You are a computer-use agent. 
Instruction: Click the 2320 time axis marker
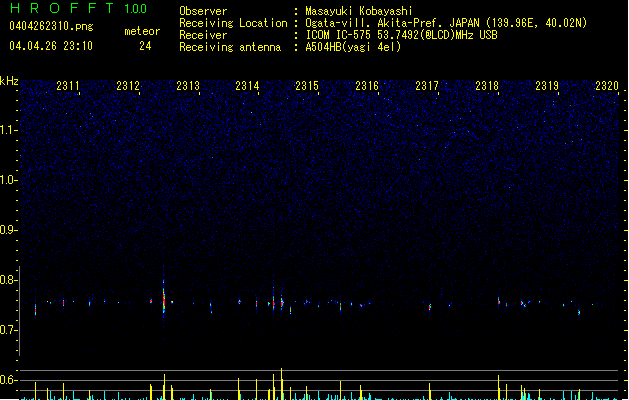(607, 86)
